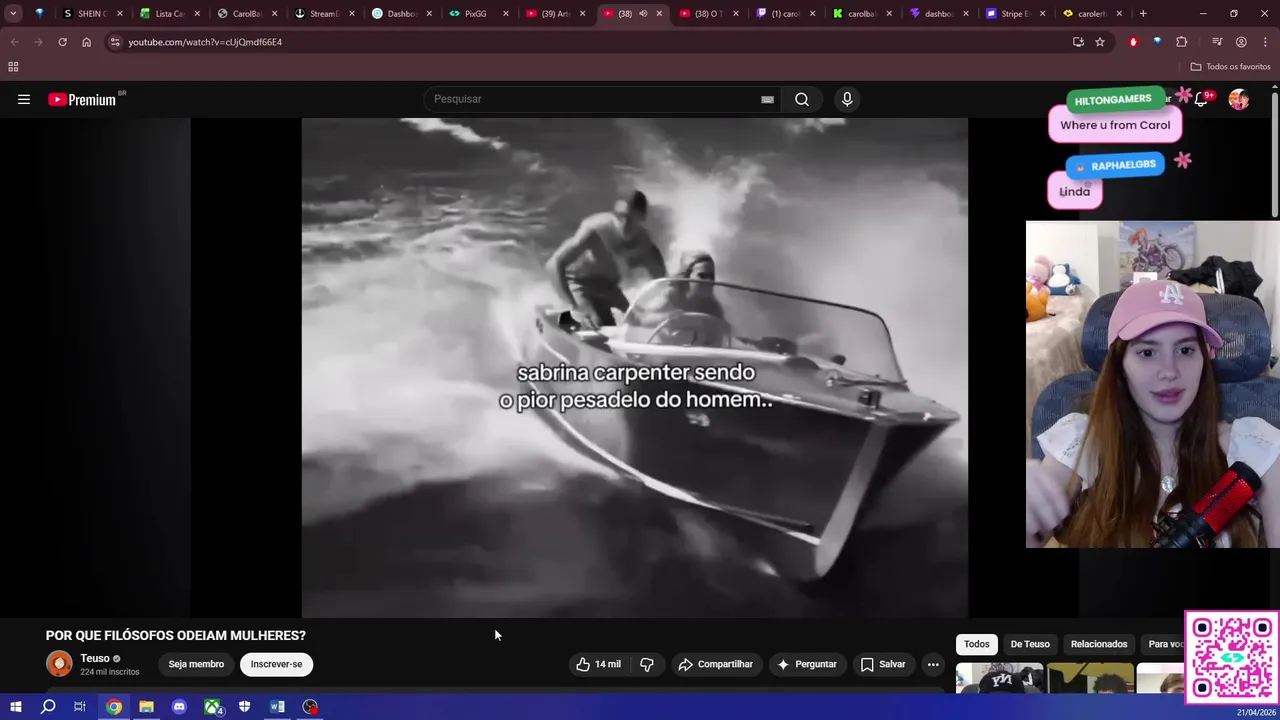
Task: Open the install/cast icon in address bar
Action: pos(1078,42)
